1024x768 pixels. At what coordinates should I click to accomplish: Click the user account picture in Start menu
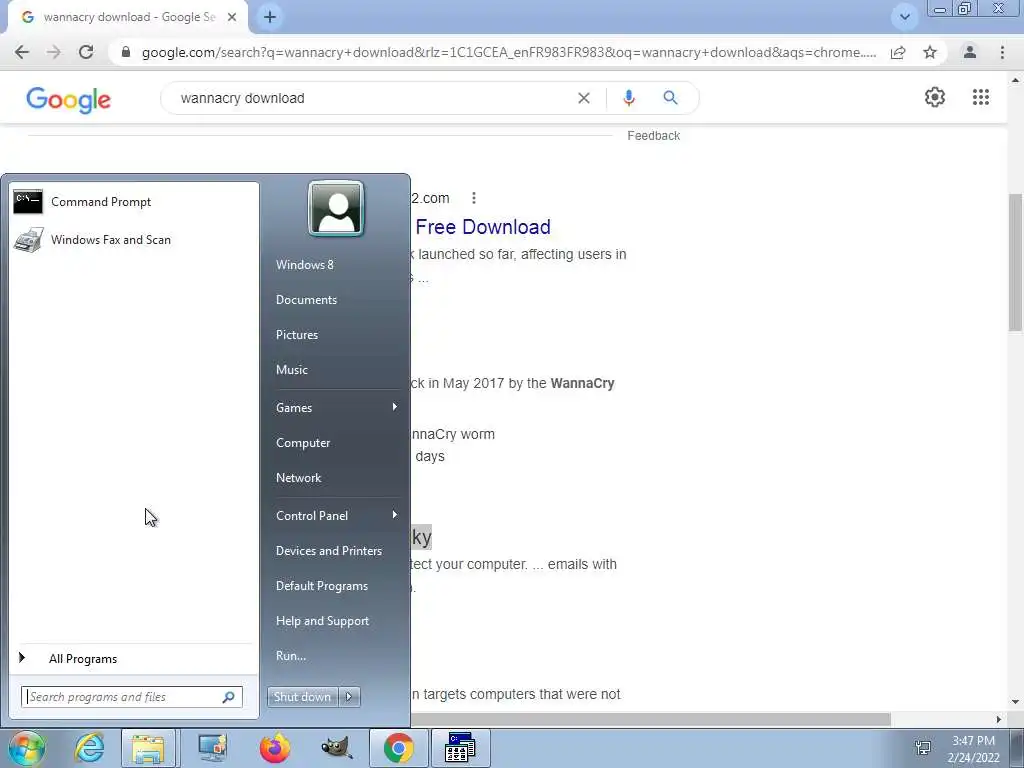click(x=336, y=208)
